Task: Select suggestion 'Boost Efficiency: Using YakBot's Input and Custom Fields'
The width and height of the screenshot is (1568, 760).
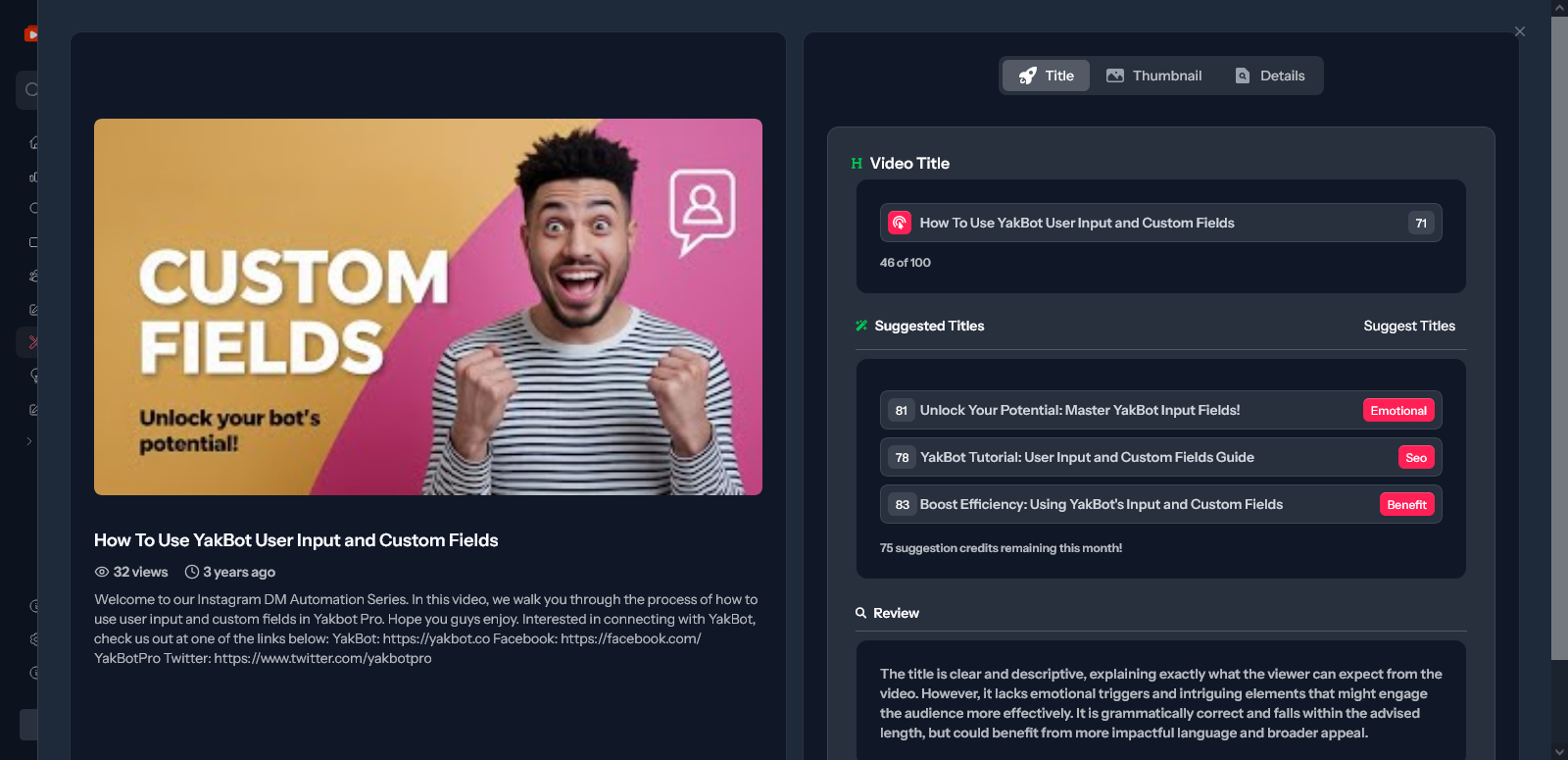Action: tap(1160, 504)
